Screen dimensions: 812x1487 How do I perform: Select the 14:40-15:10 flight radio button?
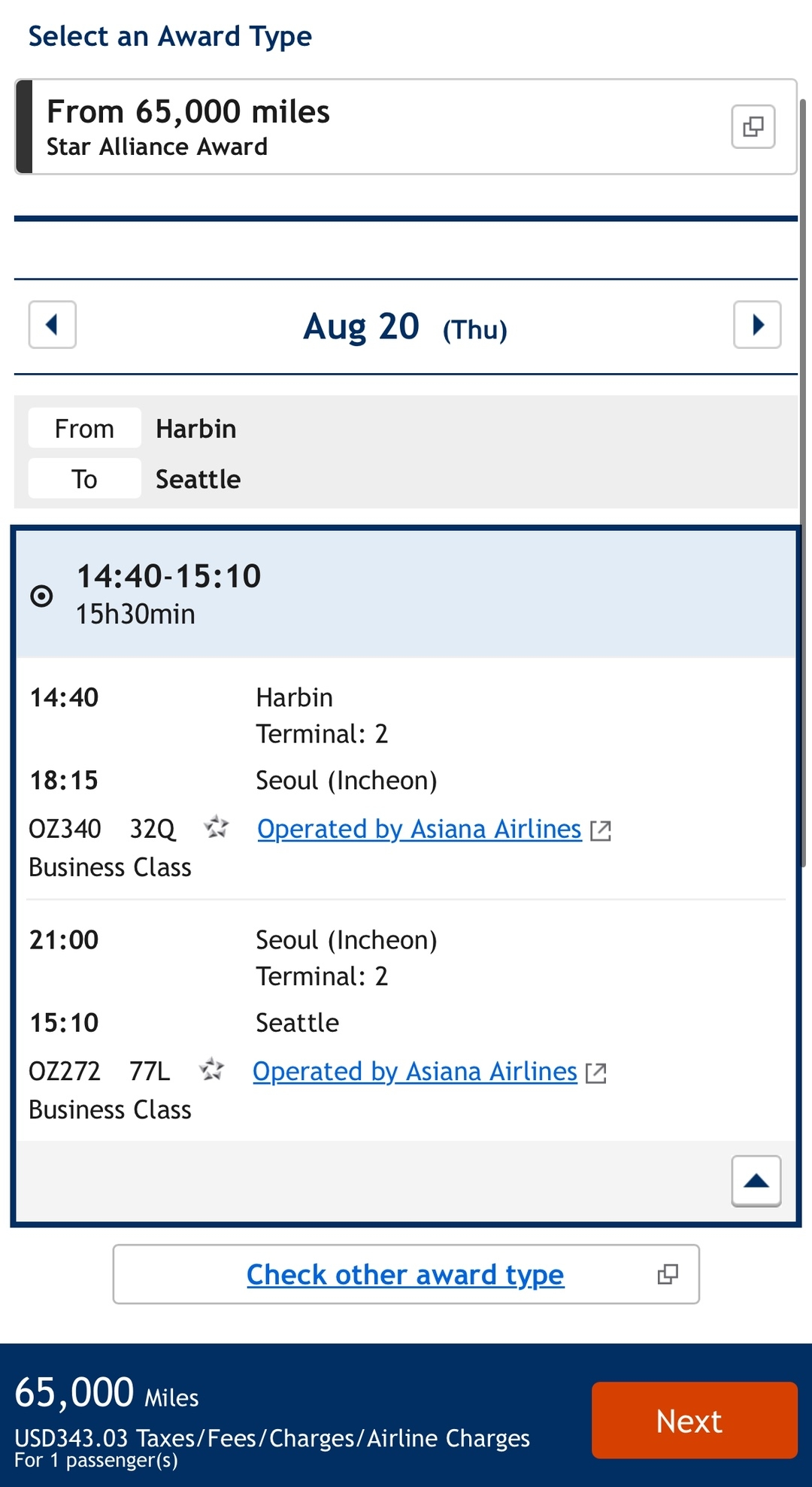[42, 596]
